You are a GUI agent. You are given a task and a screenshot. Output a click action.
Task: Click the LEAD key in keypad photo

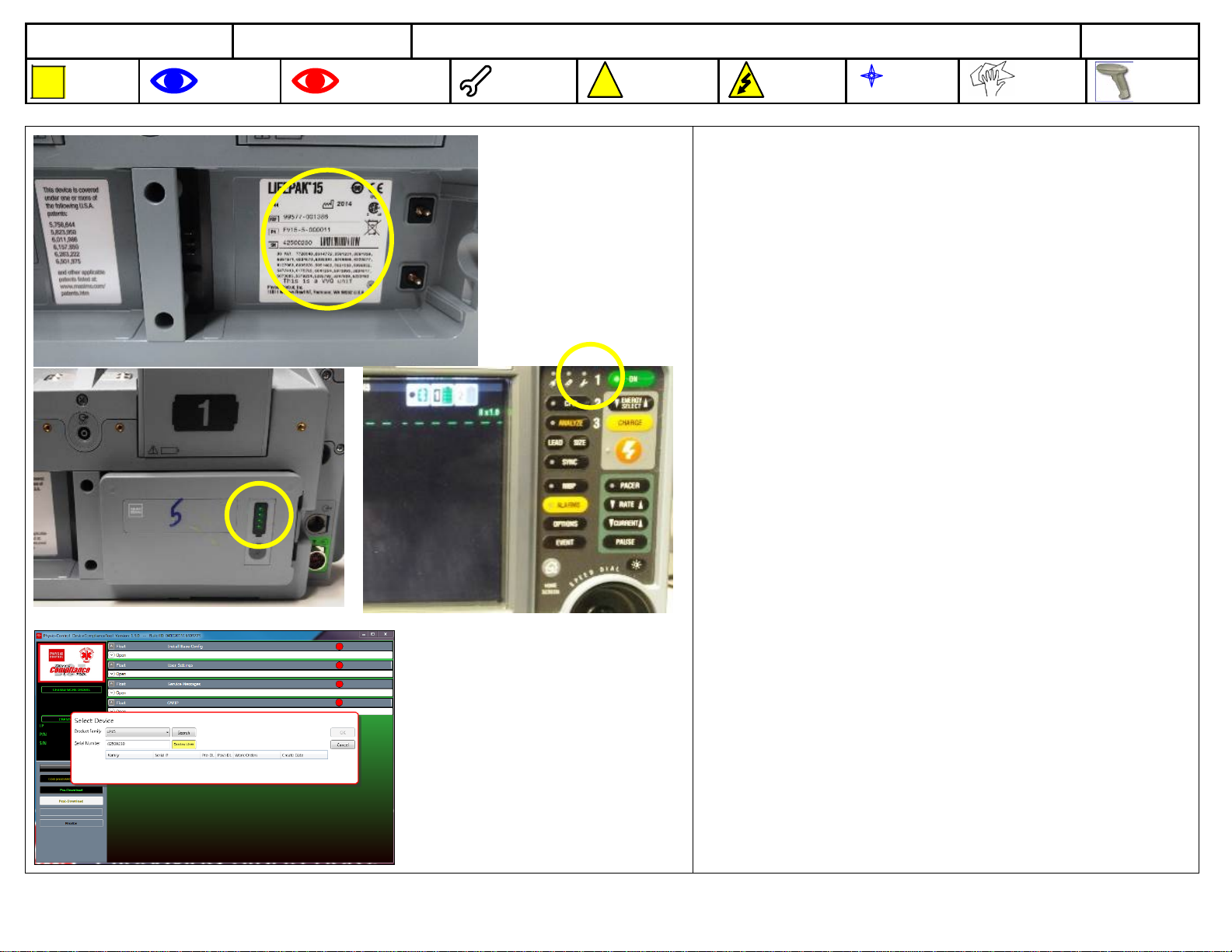tap(556, 443)
